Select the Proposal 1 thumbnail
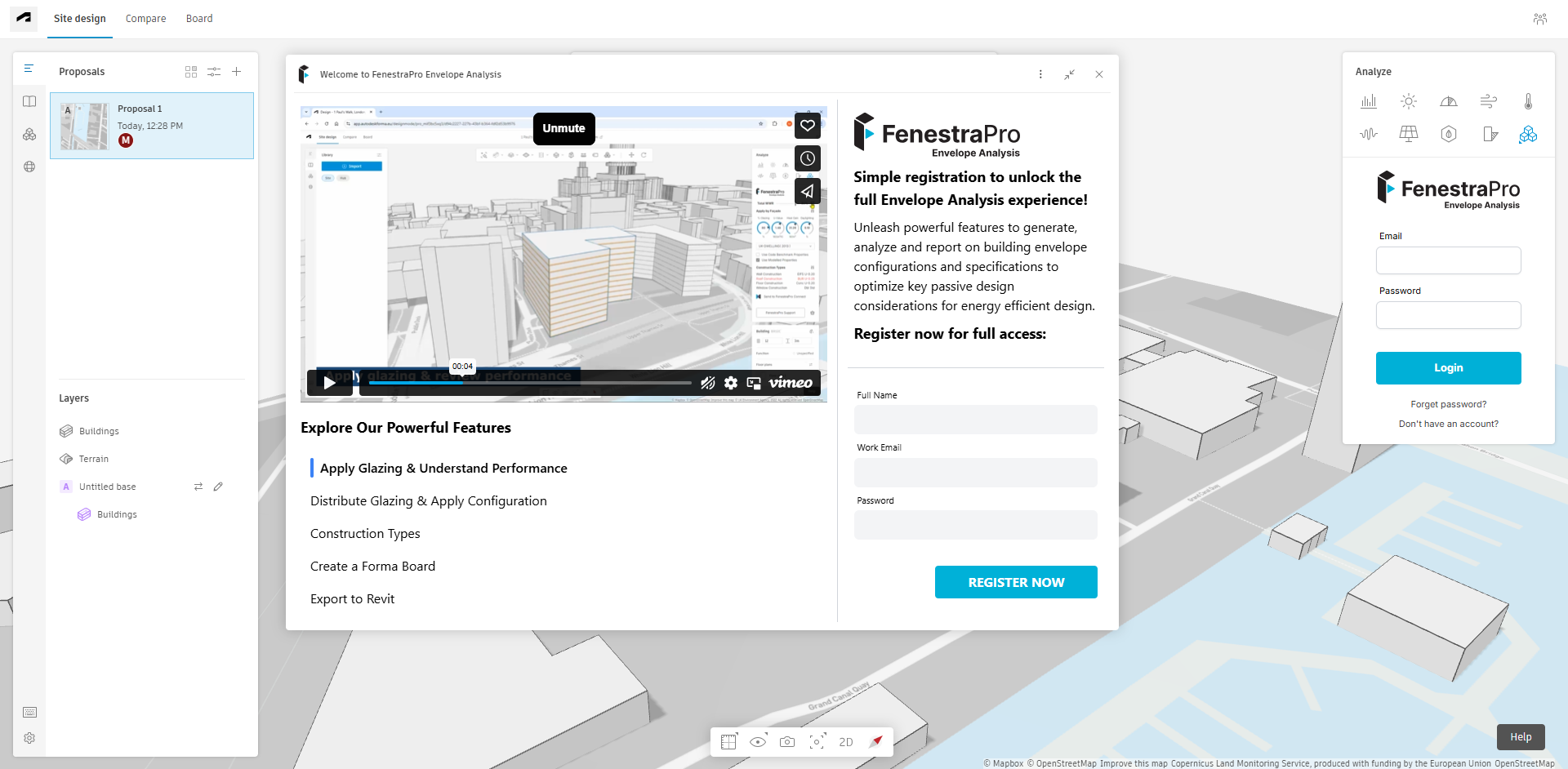The width and height of the screenshot is (1568, 769). [84, 126]
